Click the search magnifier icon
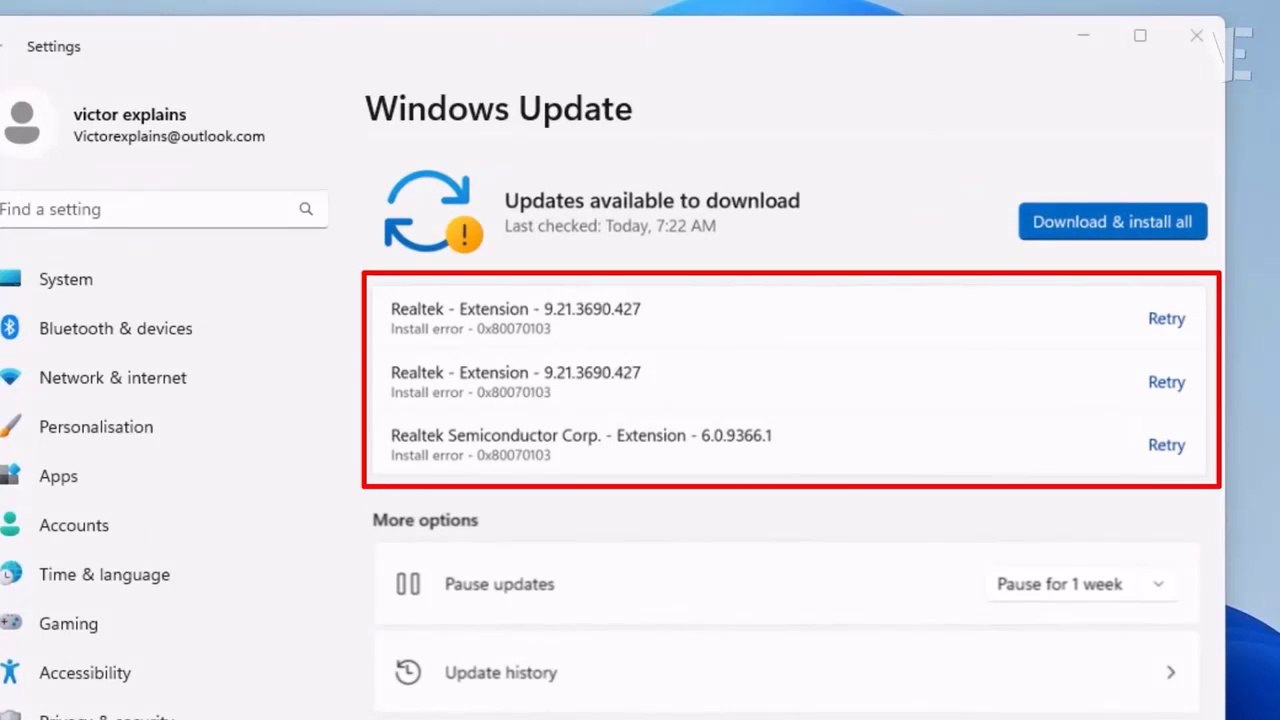1280x720 pixels. [306, 209]
